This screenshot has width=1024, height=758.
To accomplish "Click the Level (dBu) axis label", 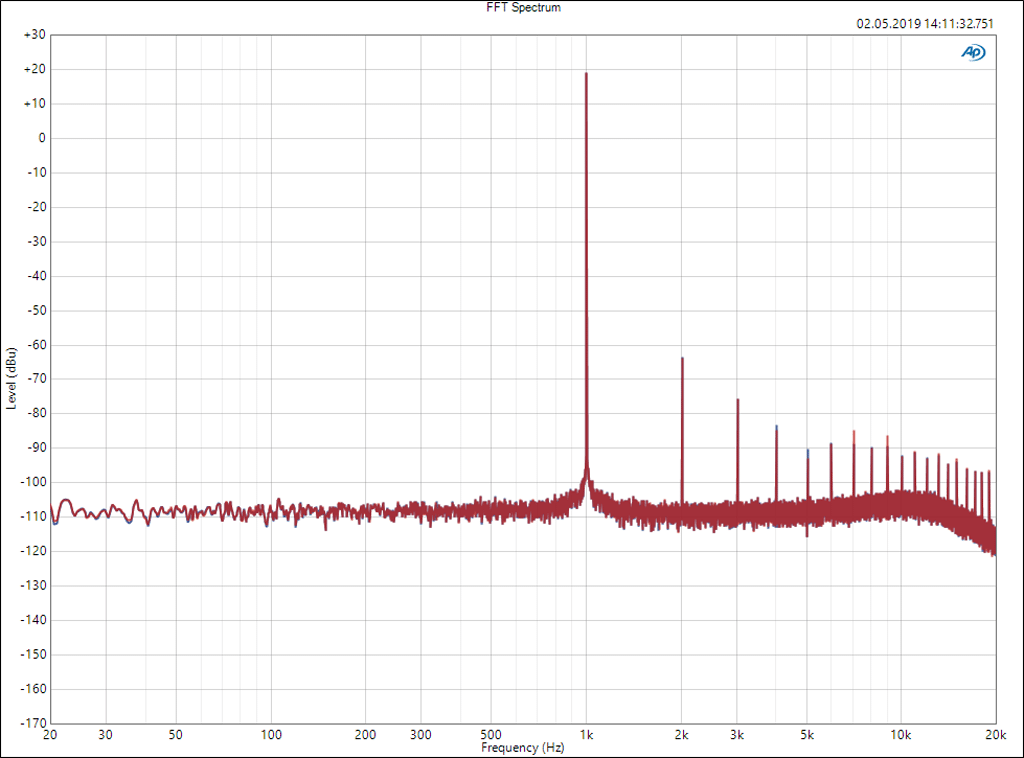I will coord(10,377).
